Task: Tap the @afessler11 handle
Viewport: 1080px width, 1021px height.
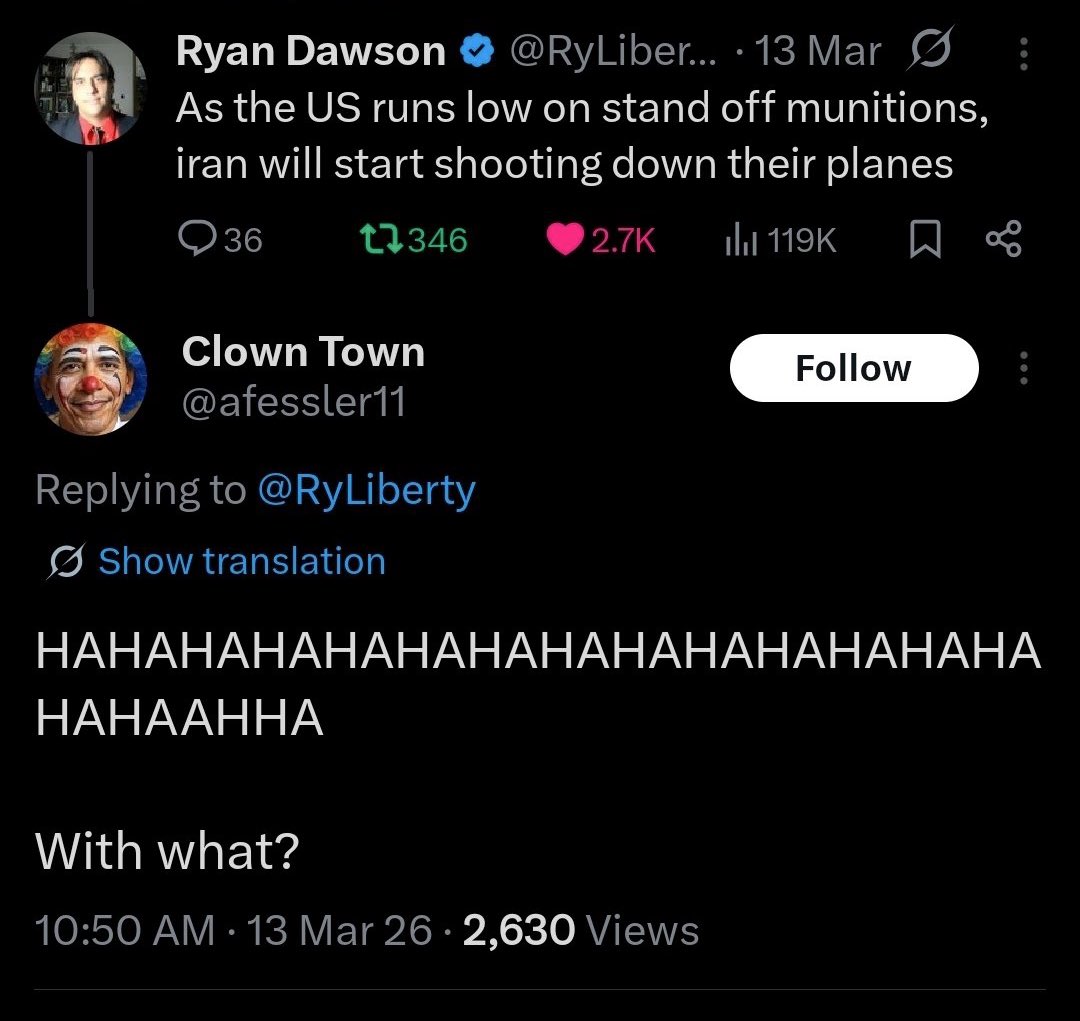Action: click(x=294, y=402)
